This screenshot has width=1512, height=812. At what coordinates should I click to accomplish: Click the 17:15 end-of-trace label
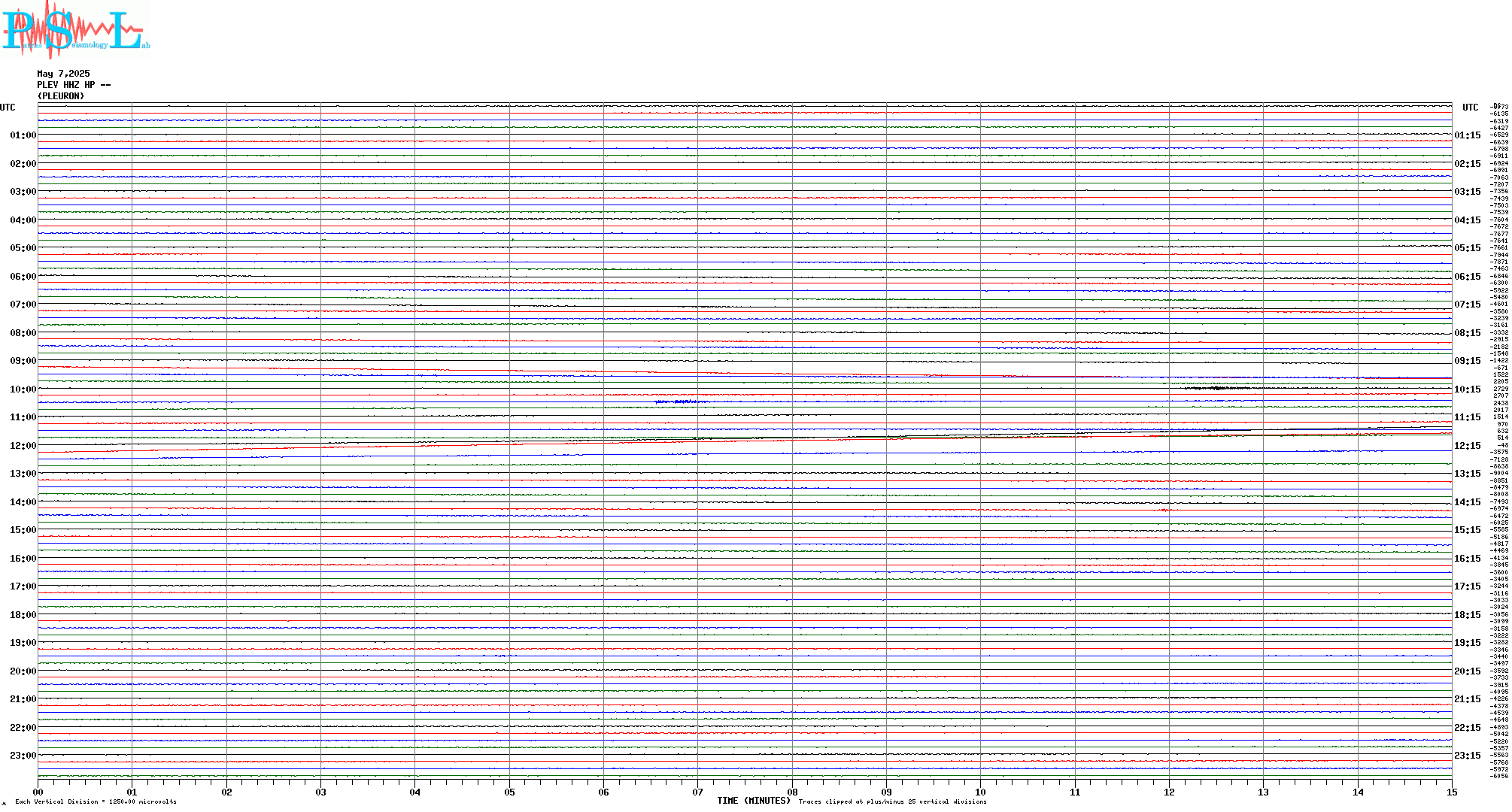point(1468,586)
